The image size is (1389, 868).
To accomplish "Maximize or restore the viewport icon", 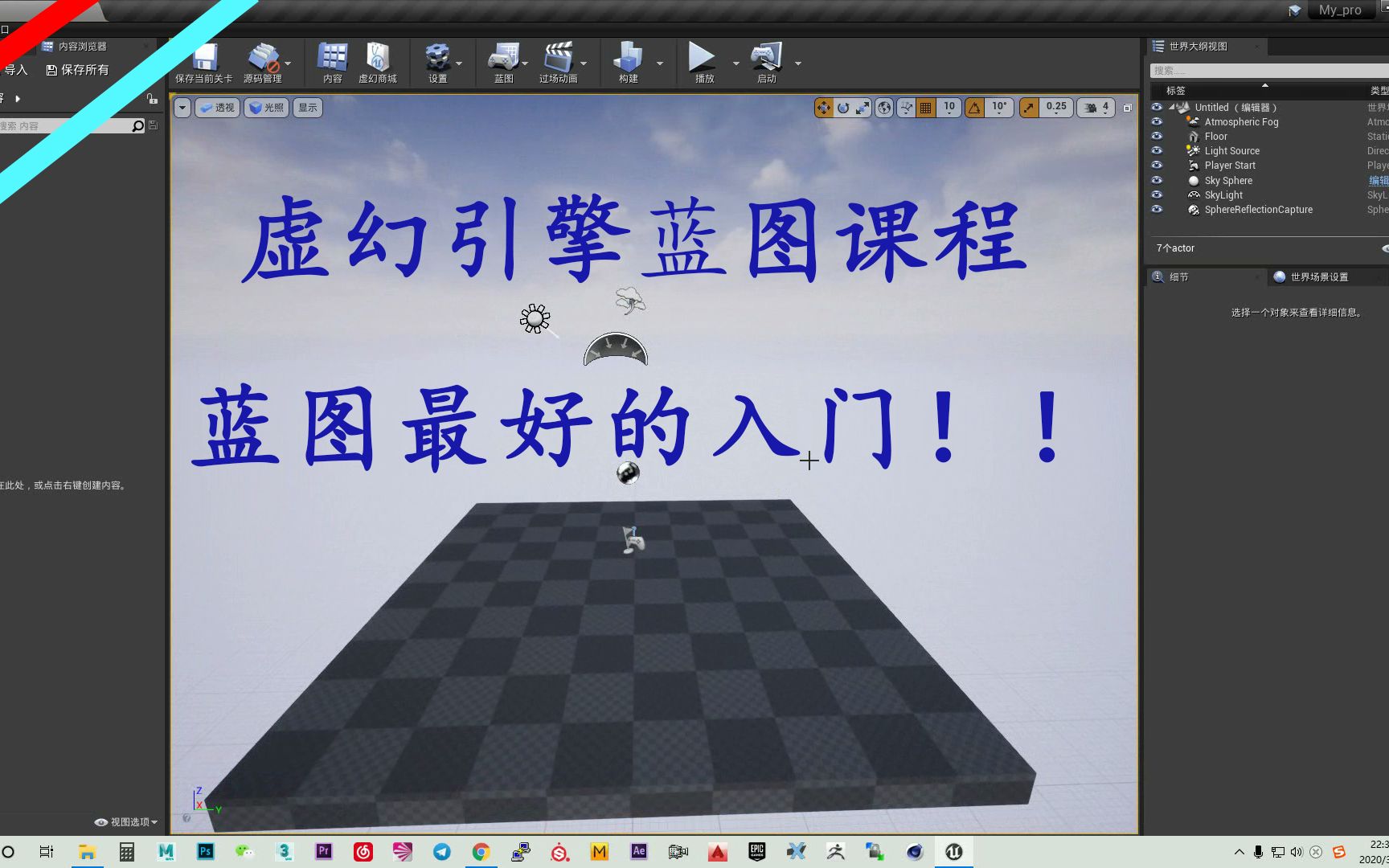I will coord(1127,108).
